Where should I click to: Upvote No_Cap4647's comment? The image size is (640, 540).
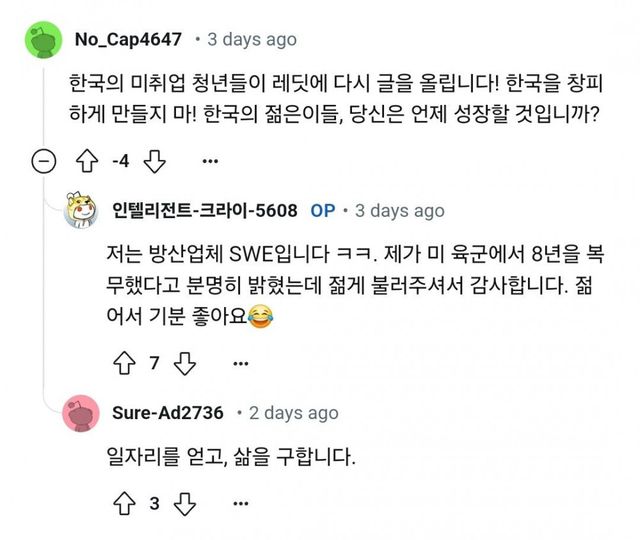tap(89, 161)
